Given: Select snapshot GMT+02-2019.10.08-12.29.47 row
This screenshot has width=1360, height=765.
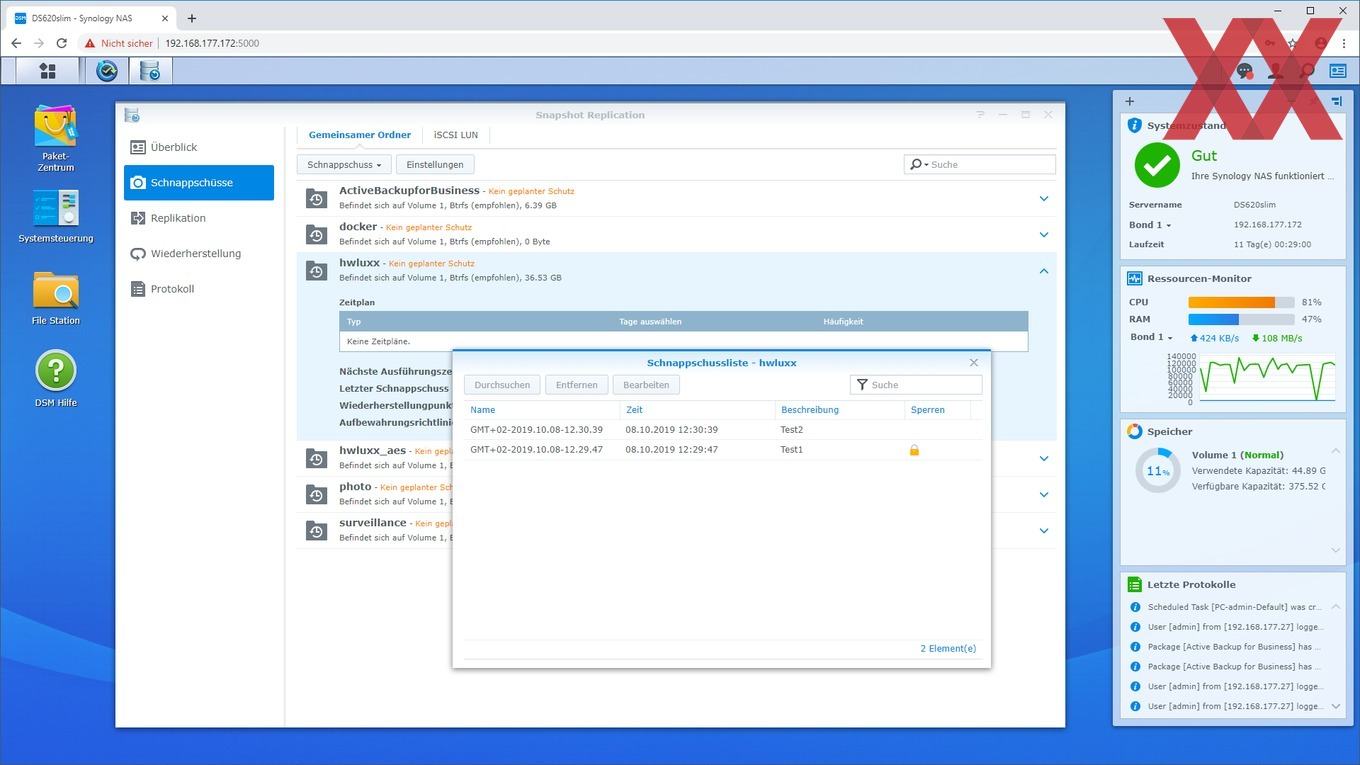Looking at the screenshot, I should pyautogui.click(x=723, y=450).
